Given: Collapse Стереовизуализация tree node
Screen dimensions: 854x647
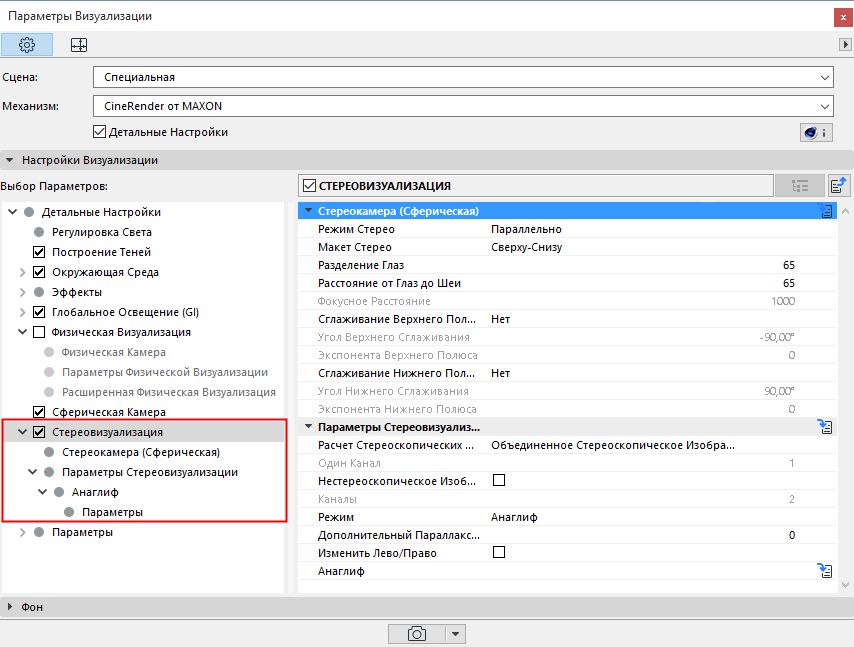Looking at the screenshot, I should (22, 432).
